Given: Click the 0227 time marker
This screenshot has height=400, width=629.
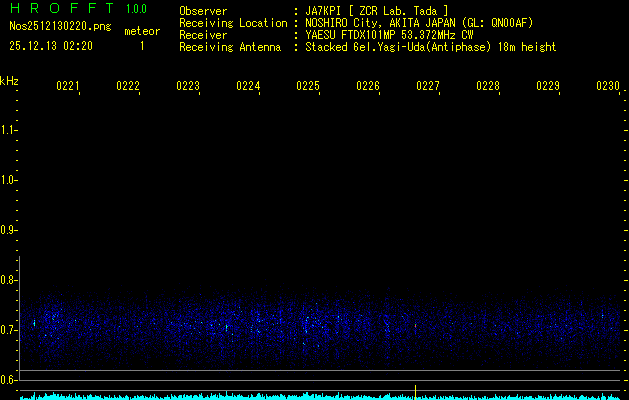Looking at the screenshot, I should pyautogui.click(x=428, y=87).
